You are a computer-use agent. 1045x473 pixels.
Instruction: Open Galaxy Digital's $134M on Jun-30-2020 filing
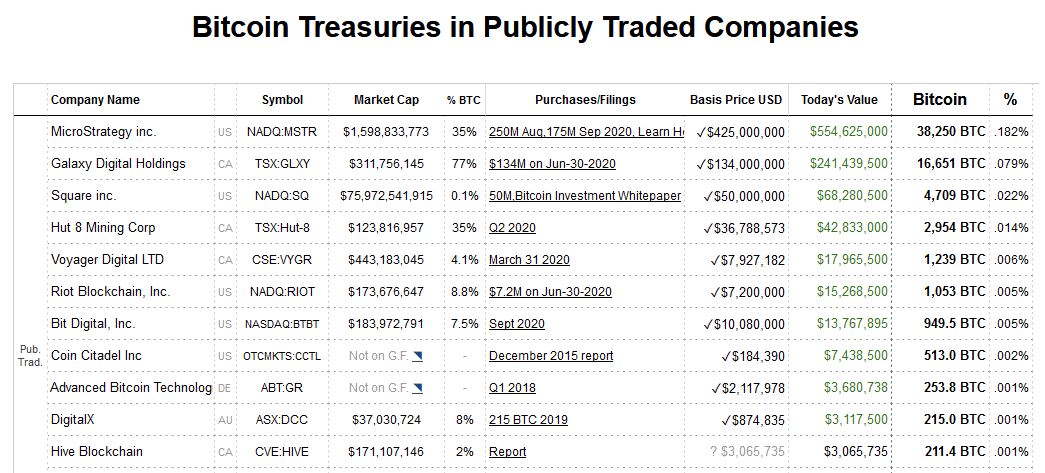[x=552, y=164]
